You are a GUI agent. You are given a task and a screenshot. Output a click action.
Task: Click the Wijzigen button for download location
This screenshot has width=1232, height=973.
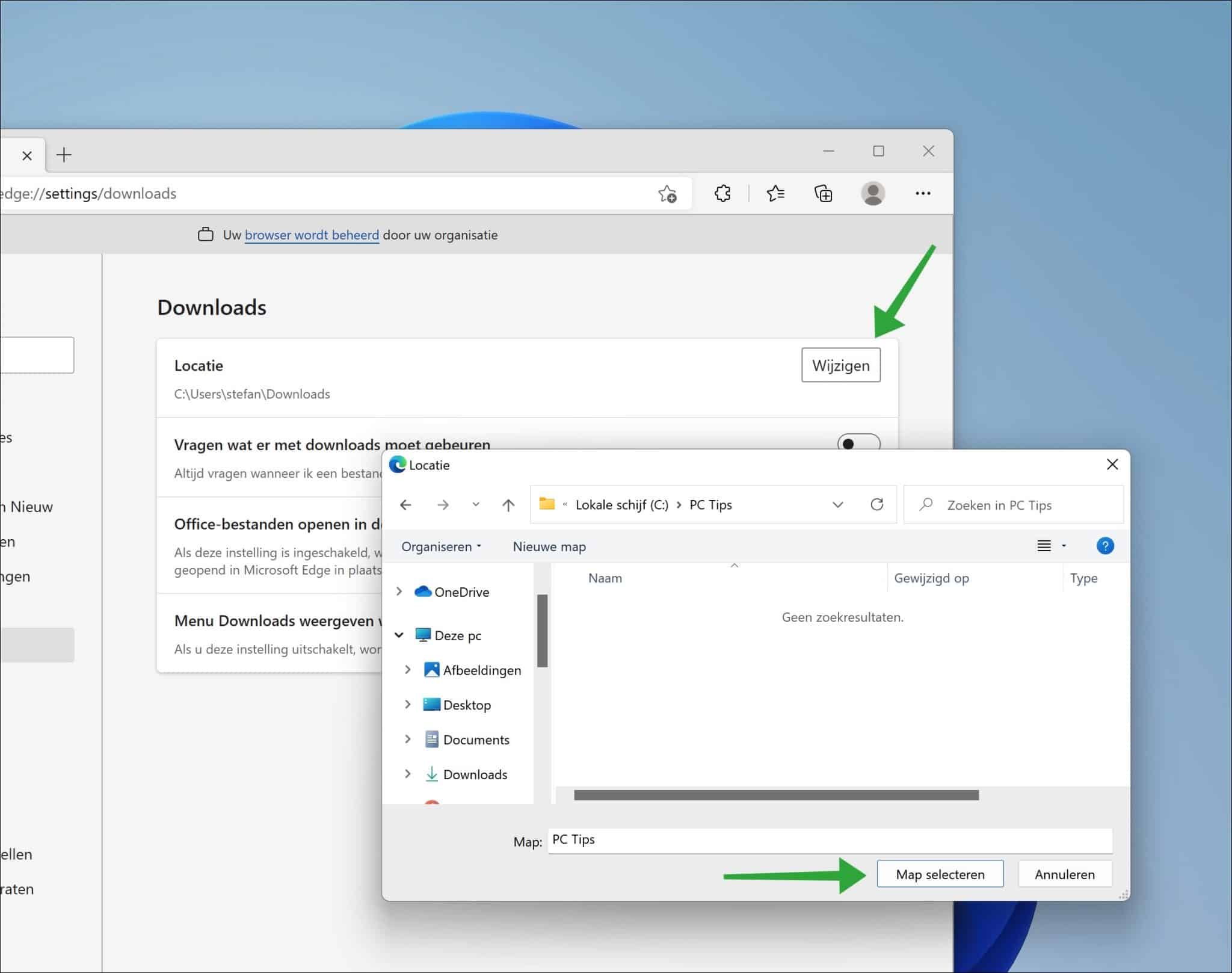coord(840,365)
